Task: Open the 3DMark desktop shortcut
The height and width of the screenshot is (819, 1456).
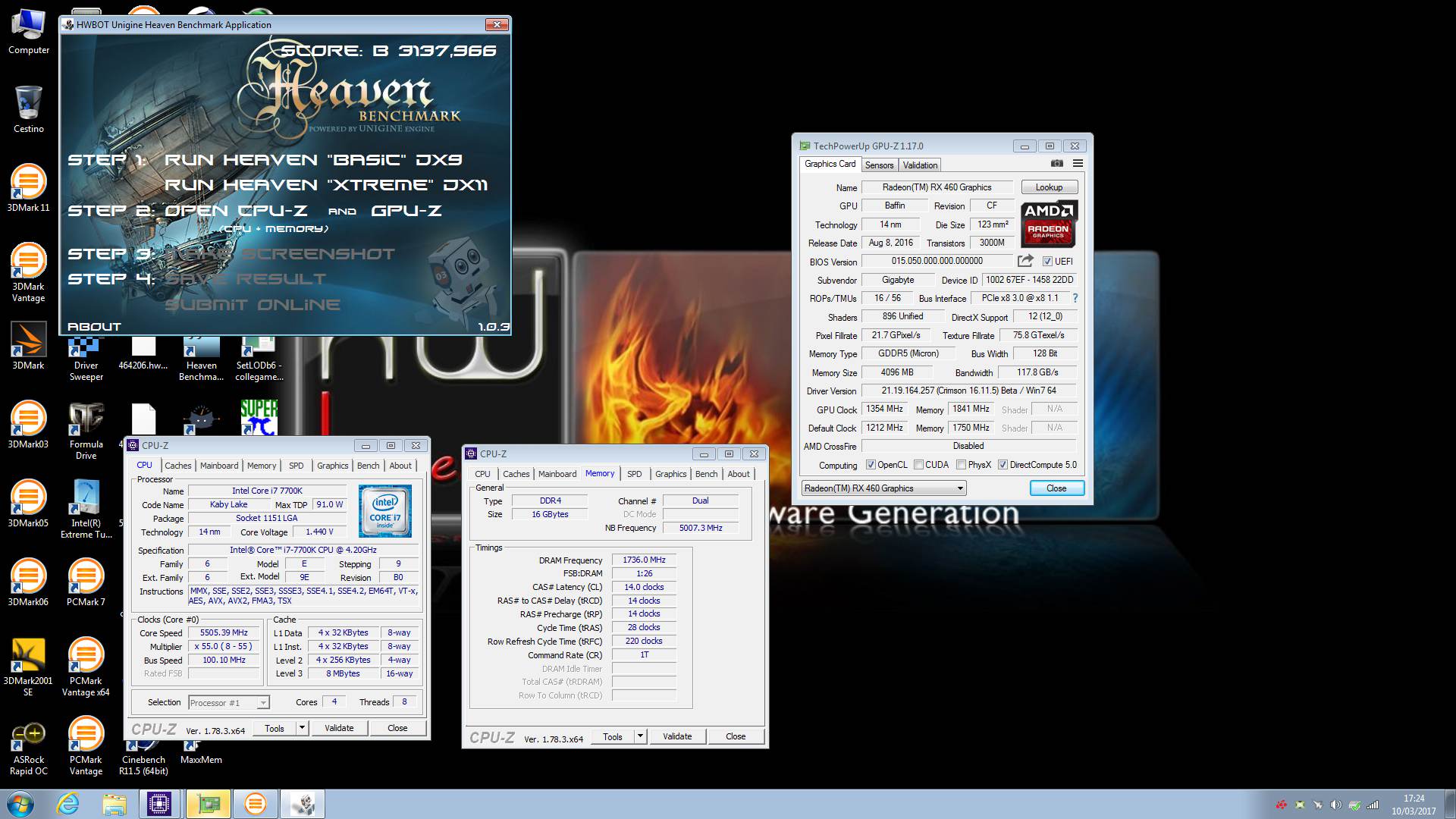Action: point(28,347)
